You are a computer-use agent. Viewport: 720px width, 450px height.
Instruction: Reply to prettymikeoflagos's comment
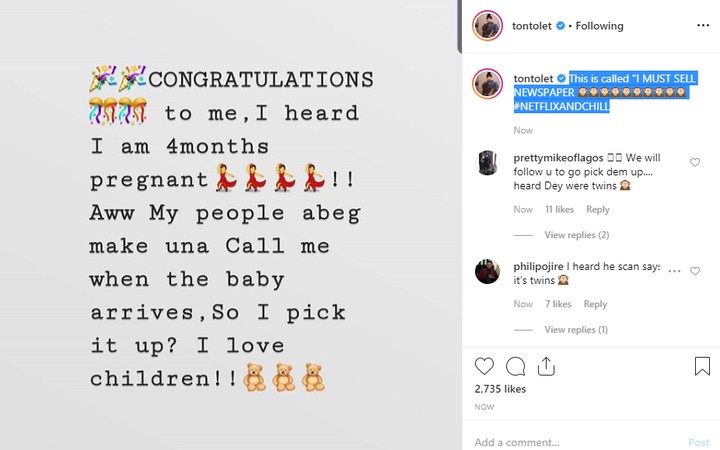597,210
